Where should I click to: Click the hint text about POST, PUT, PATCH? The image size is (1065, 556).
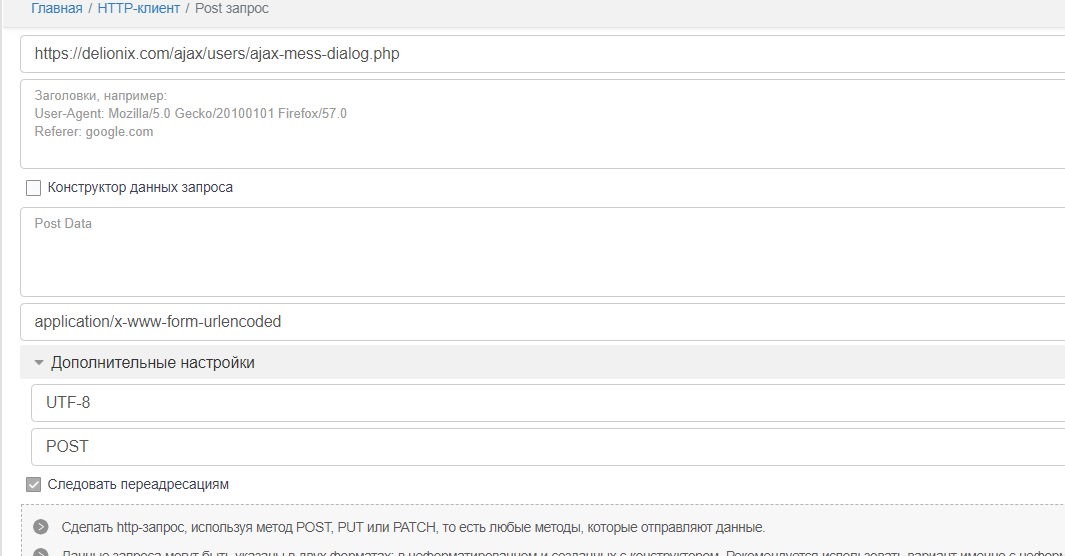point(412,527)
